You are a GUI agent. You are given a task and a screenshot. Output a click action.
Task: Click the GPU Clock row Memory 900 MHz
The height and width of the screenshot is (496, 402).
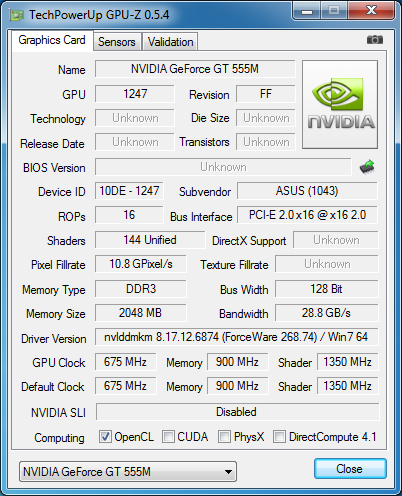click(x=237, y=362)
